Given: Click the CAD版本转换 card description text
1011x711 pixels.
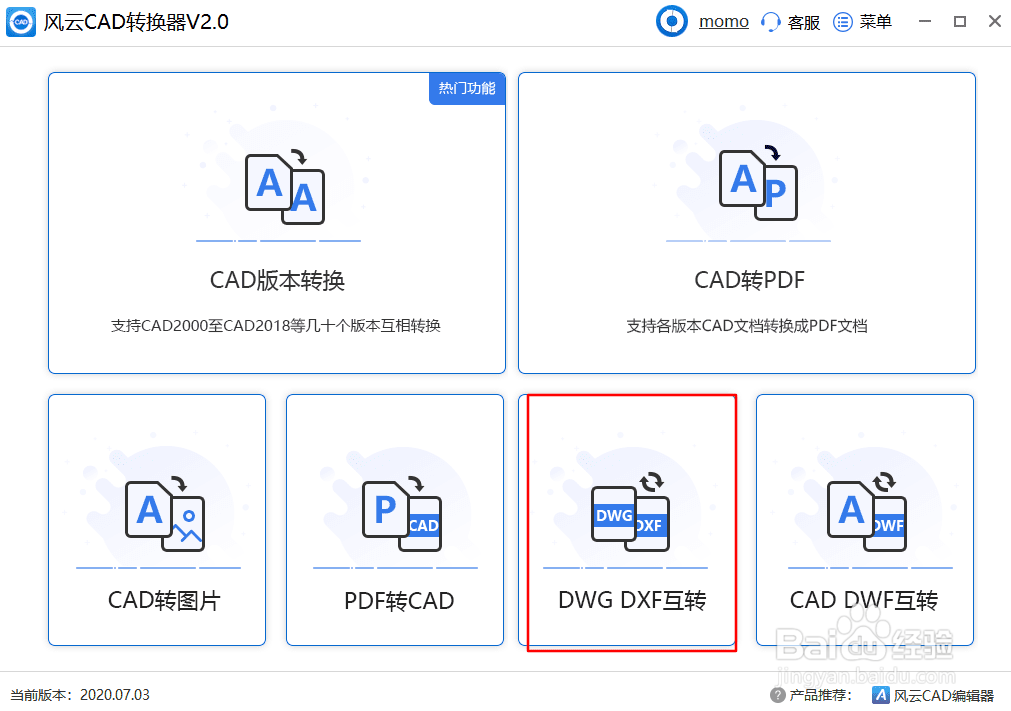Looking at the screenshot, I should (278, 327).
